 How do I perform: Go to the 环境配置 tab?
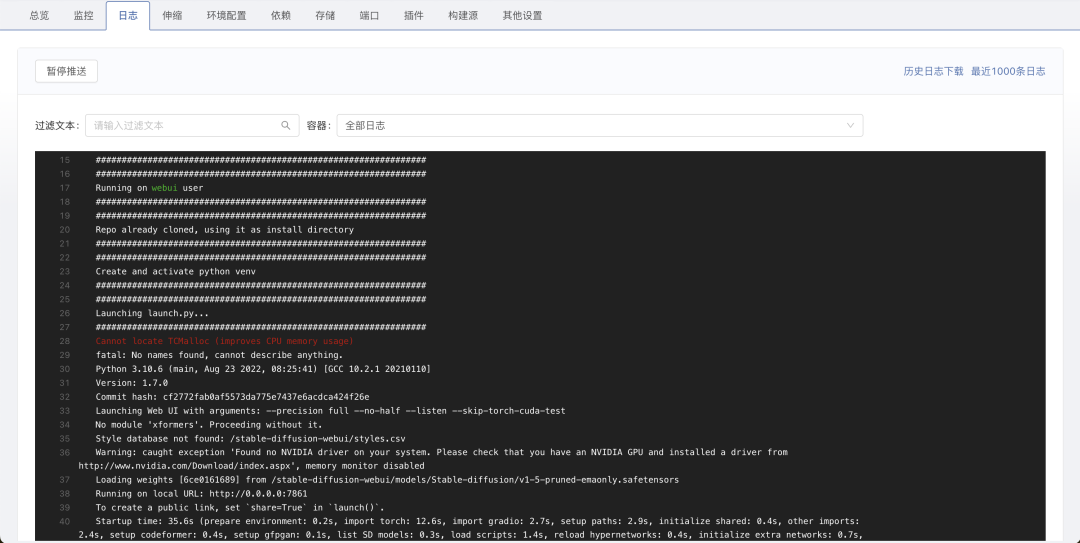point(226,16)
